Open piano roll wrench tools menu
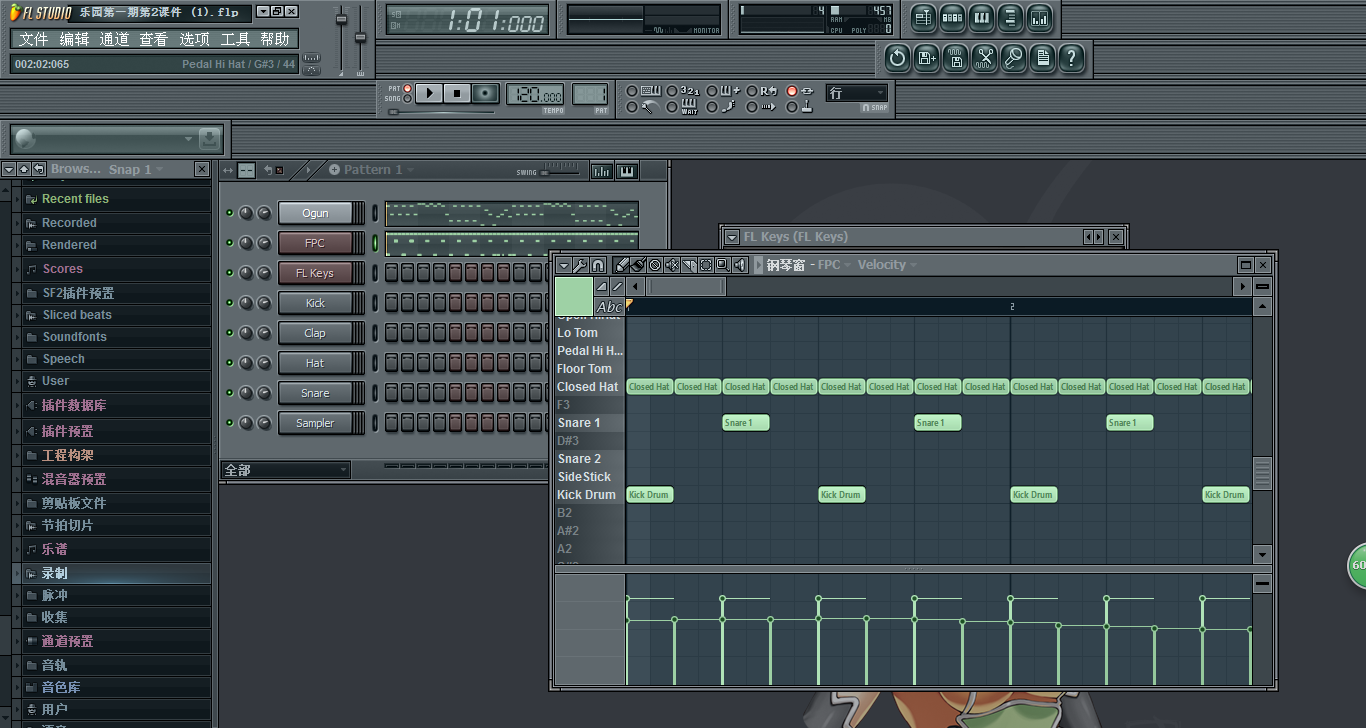1366x728 pixels. pos(580,265)
